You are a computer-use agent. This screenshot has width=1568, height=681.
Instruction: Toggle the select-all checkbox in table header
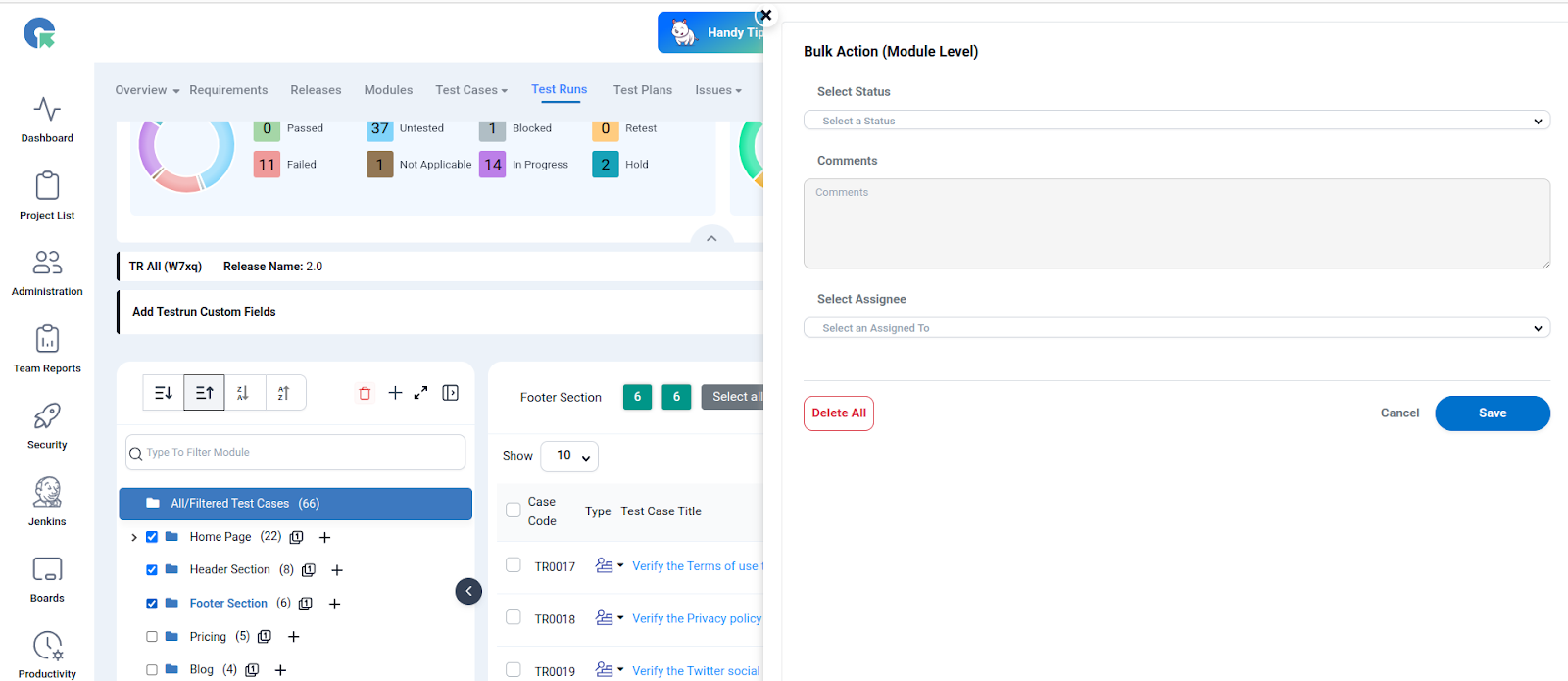tap(513, 510)
